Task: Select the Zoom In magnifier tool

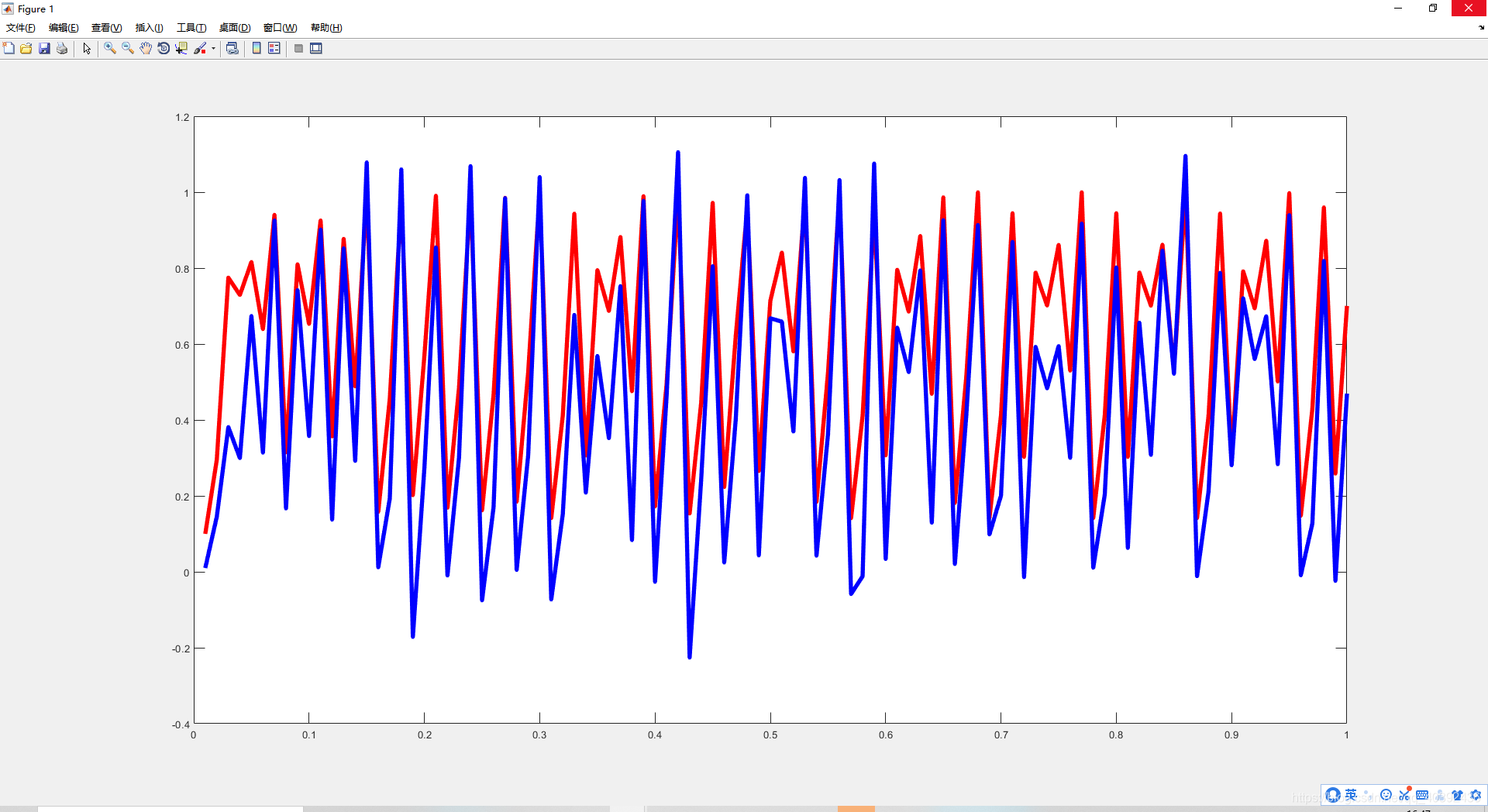Action: point(110,48)
